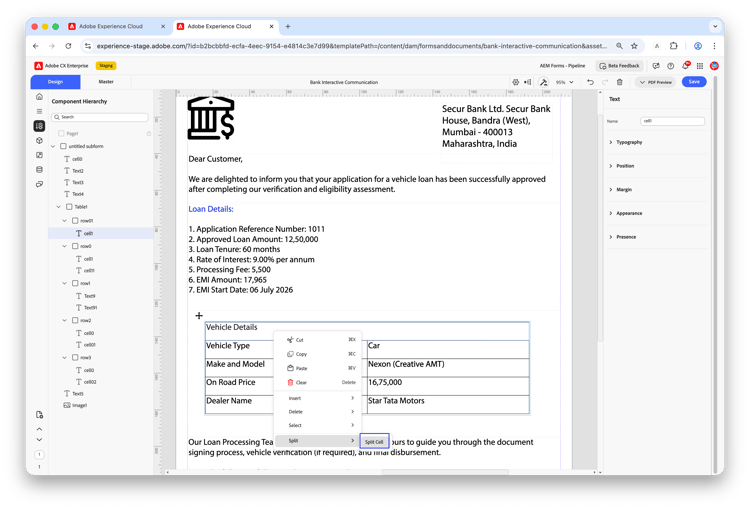The width and height of the screenshot is (750, 509).
Task: Switch to the Master tab
Action: coord(106,82)
